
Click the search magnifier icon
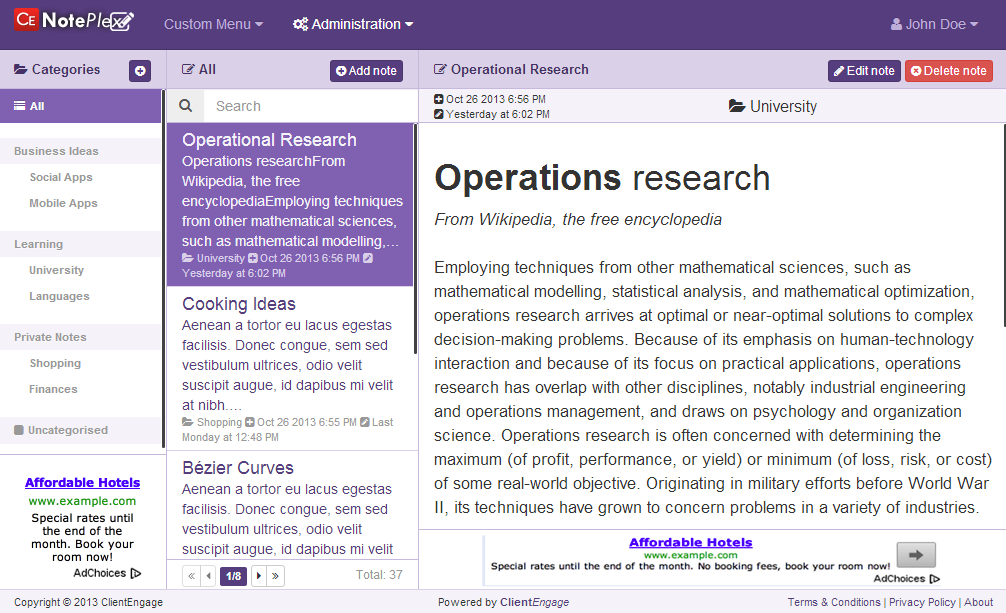point(185,106)
